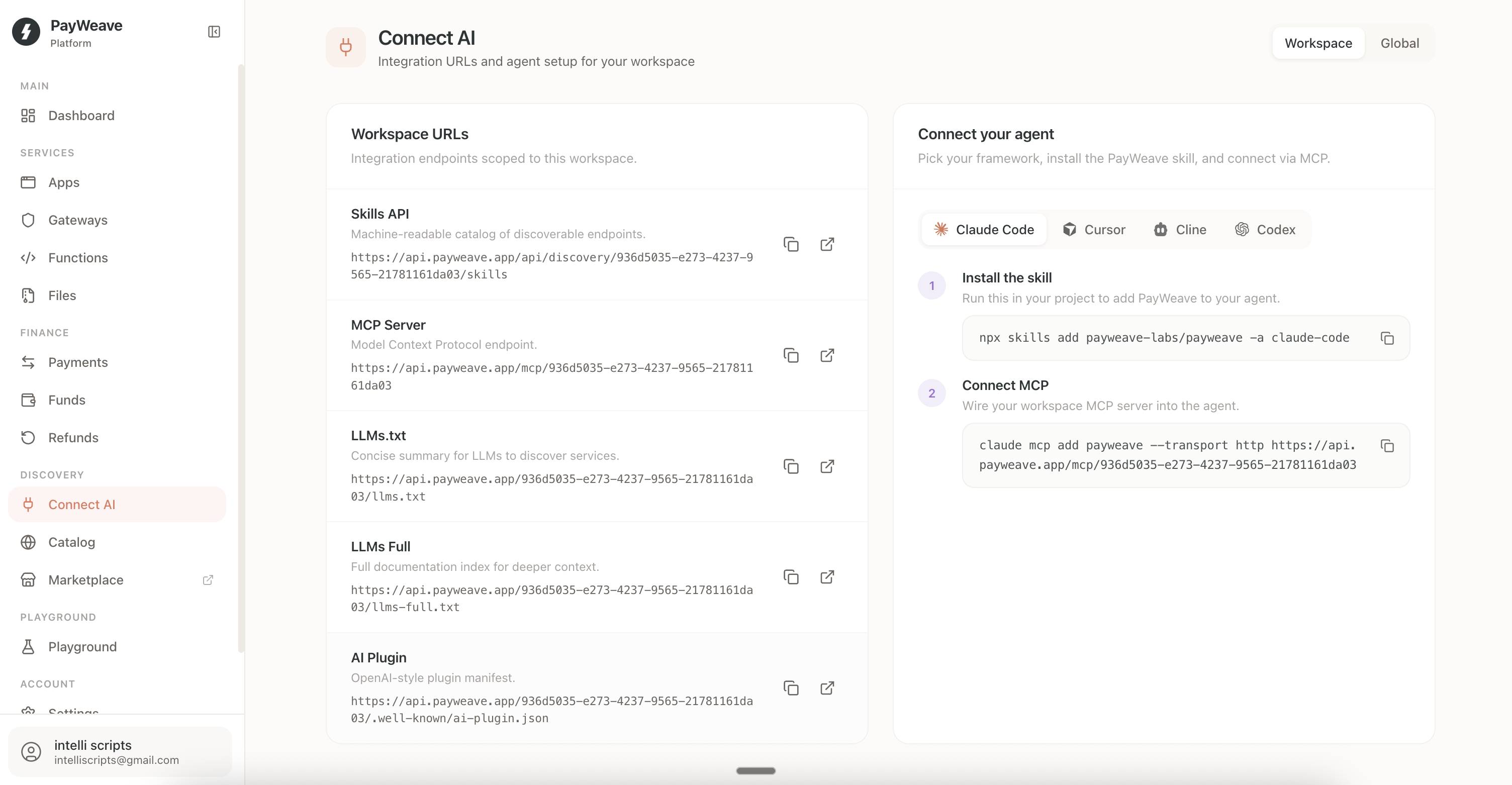Click the Connect AI plug header icon
The height and width of the screenshot is (785, 1512).
(346, 47)
